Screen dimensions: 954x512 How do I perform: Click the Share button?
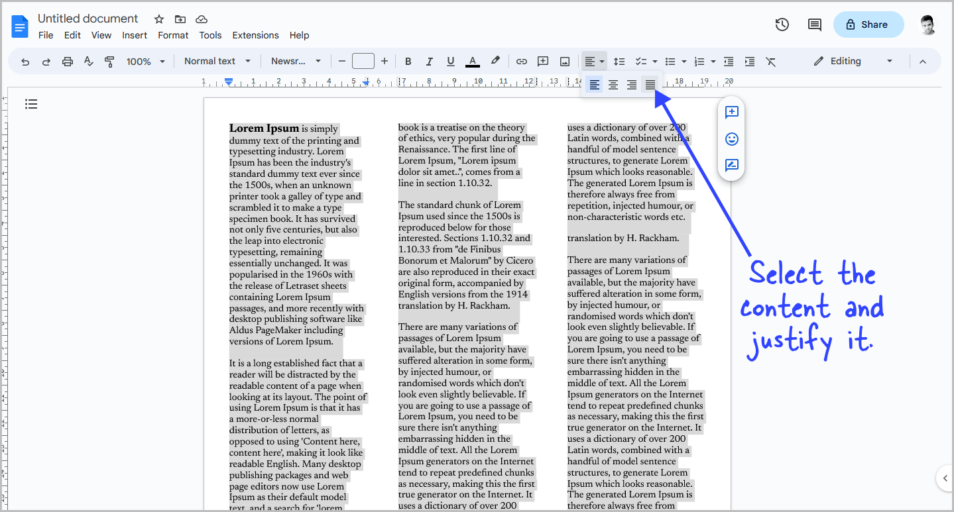click(x=868, y=24)
